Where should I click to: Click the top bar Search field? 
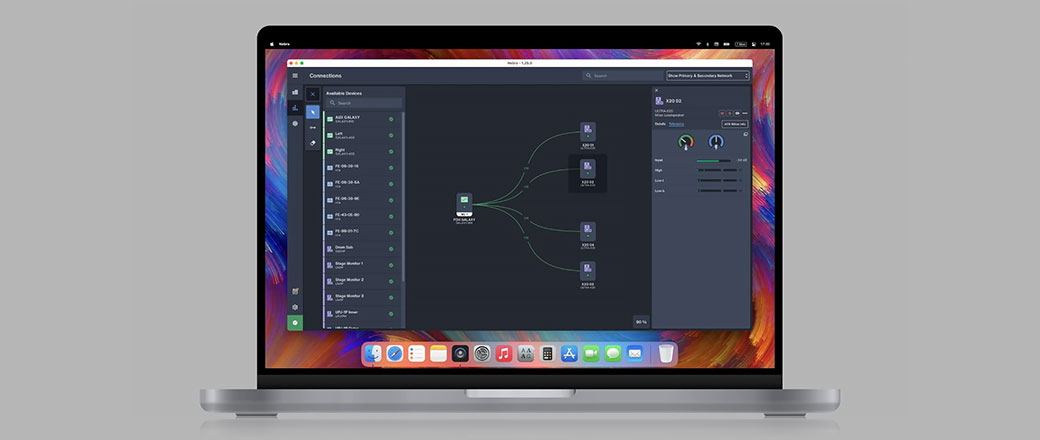pos(622,76)
